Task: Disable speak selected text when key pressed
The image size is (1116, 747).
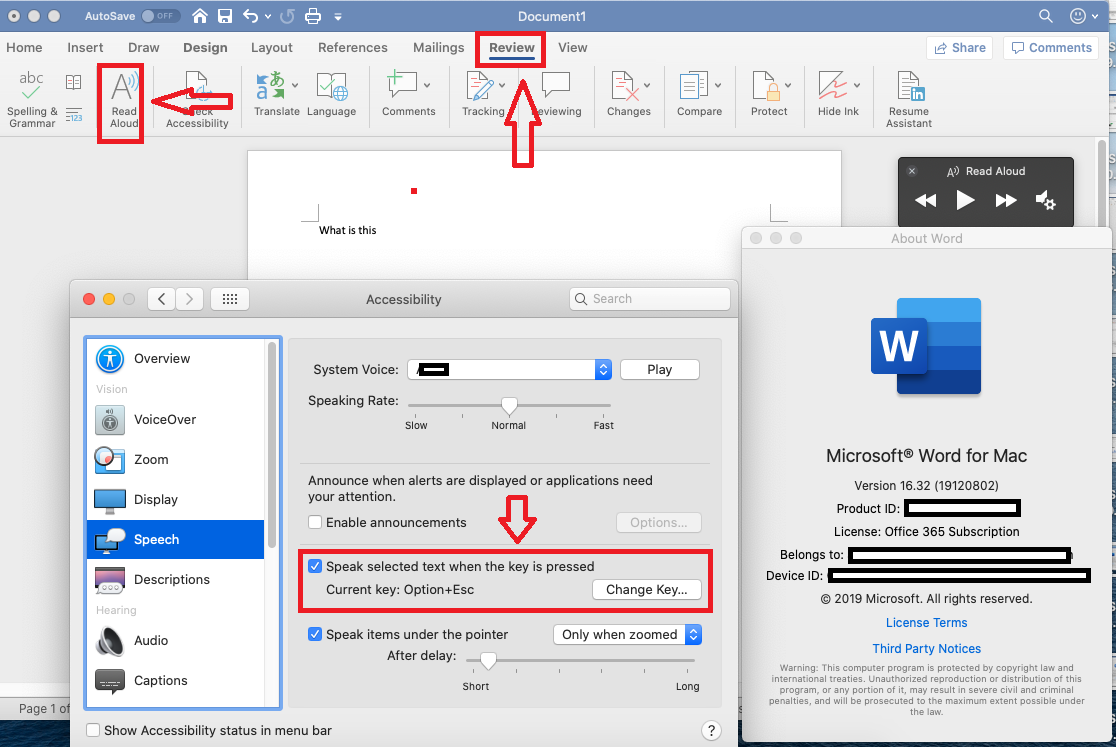Action: 316,566
